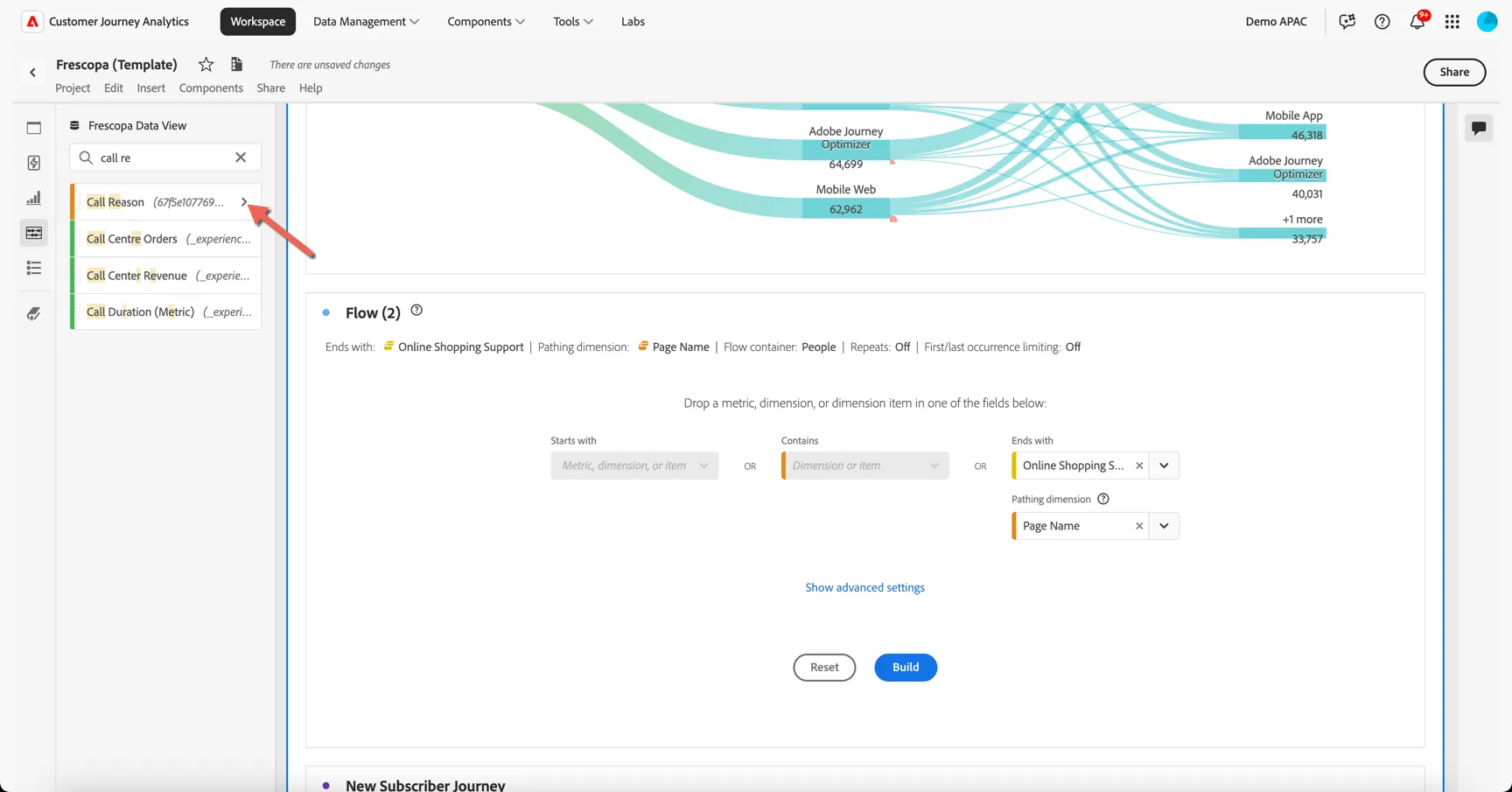1512x792 pixels.
Task: Click the Build button
Action: point(906,668)
